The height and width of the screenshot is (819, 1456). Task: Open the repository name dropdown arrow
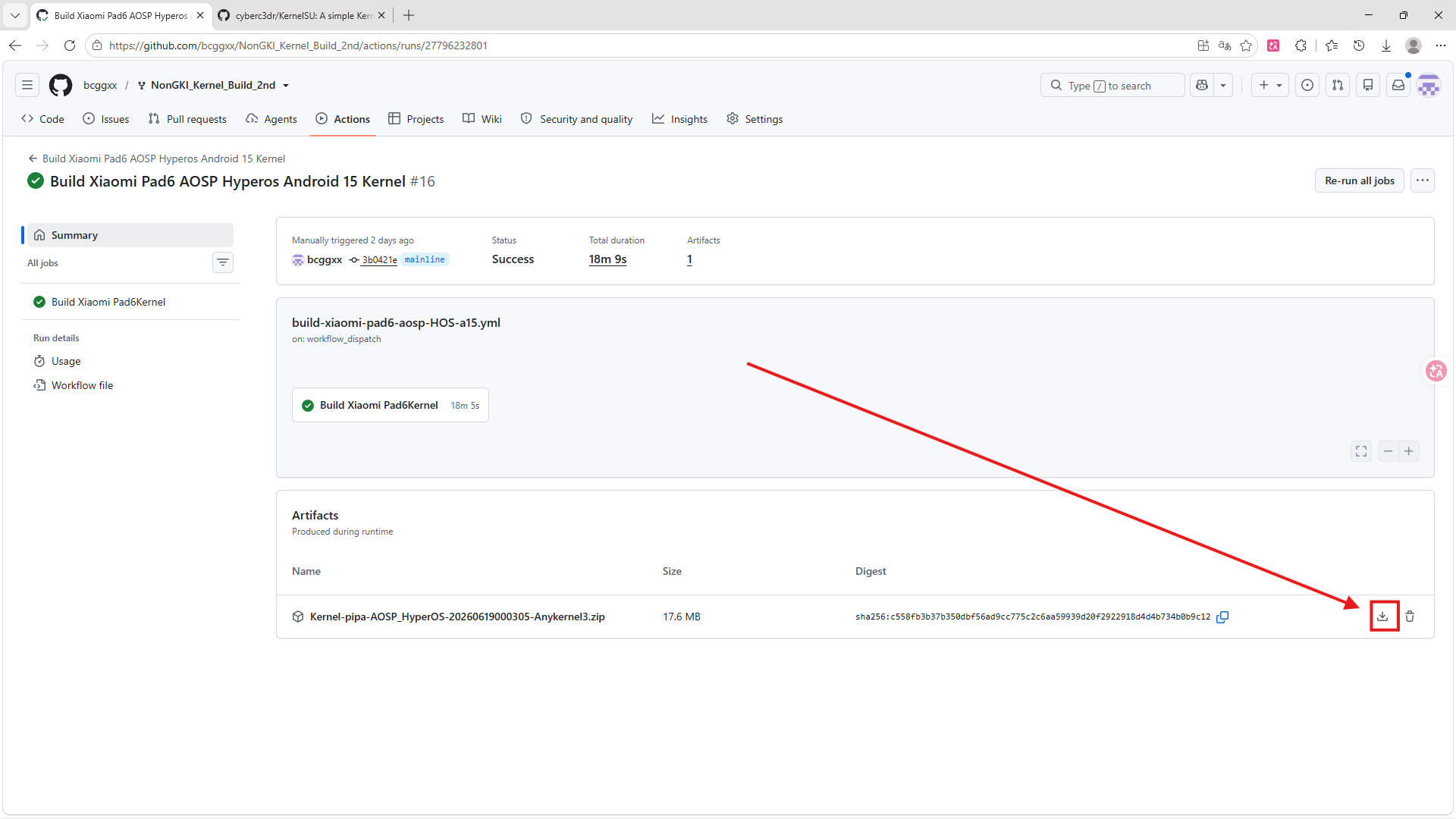(286, 86)
